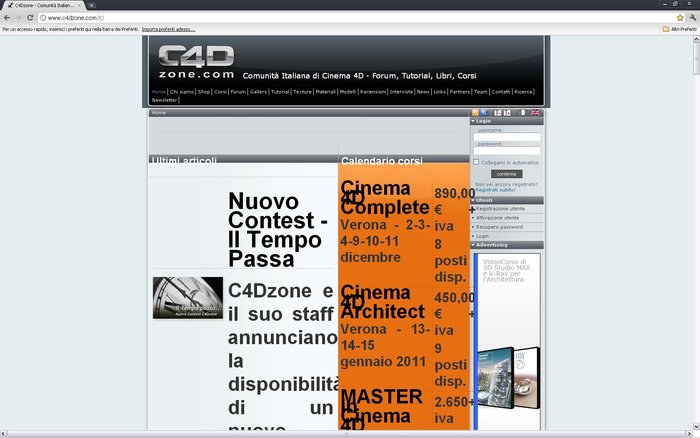Click the conferma login button
700x438 pixels.
pos(507,174)
